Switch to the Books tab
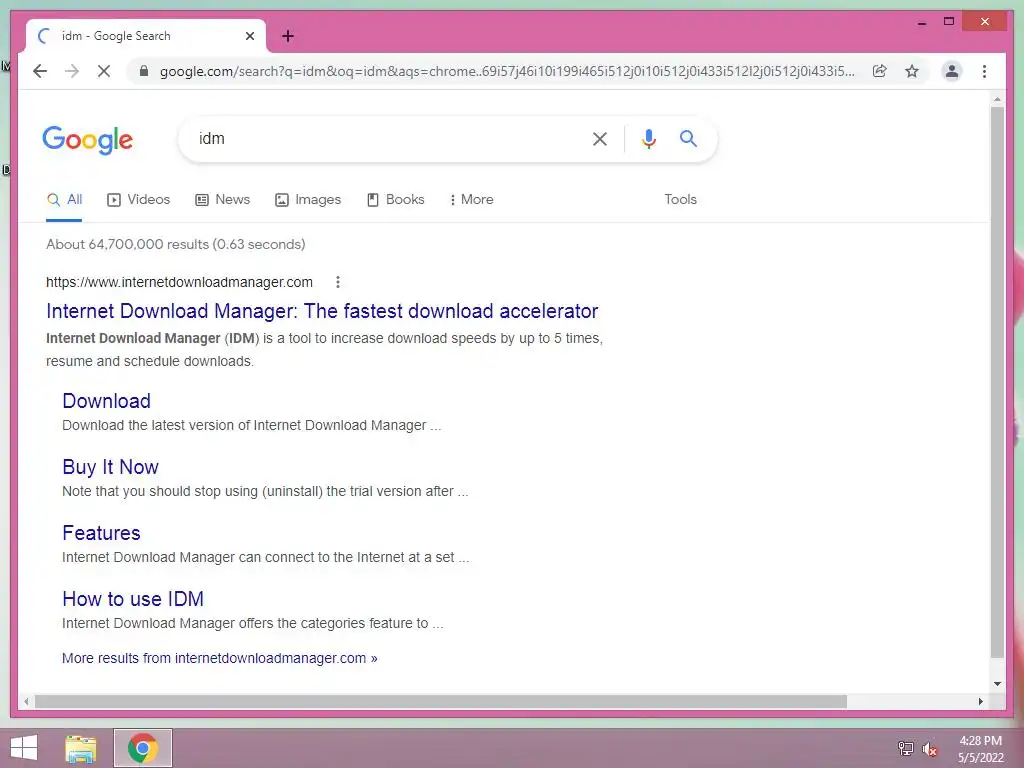 pyautogui.click(x=396, y=200)
